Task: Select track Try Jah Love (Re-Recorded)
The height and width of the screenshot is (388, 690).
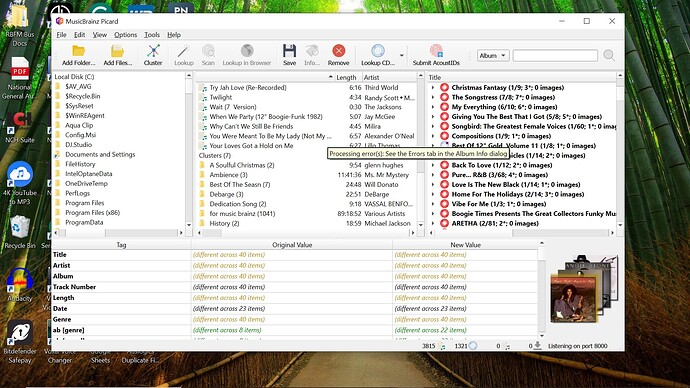Action: click(x=248, y=88)
